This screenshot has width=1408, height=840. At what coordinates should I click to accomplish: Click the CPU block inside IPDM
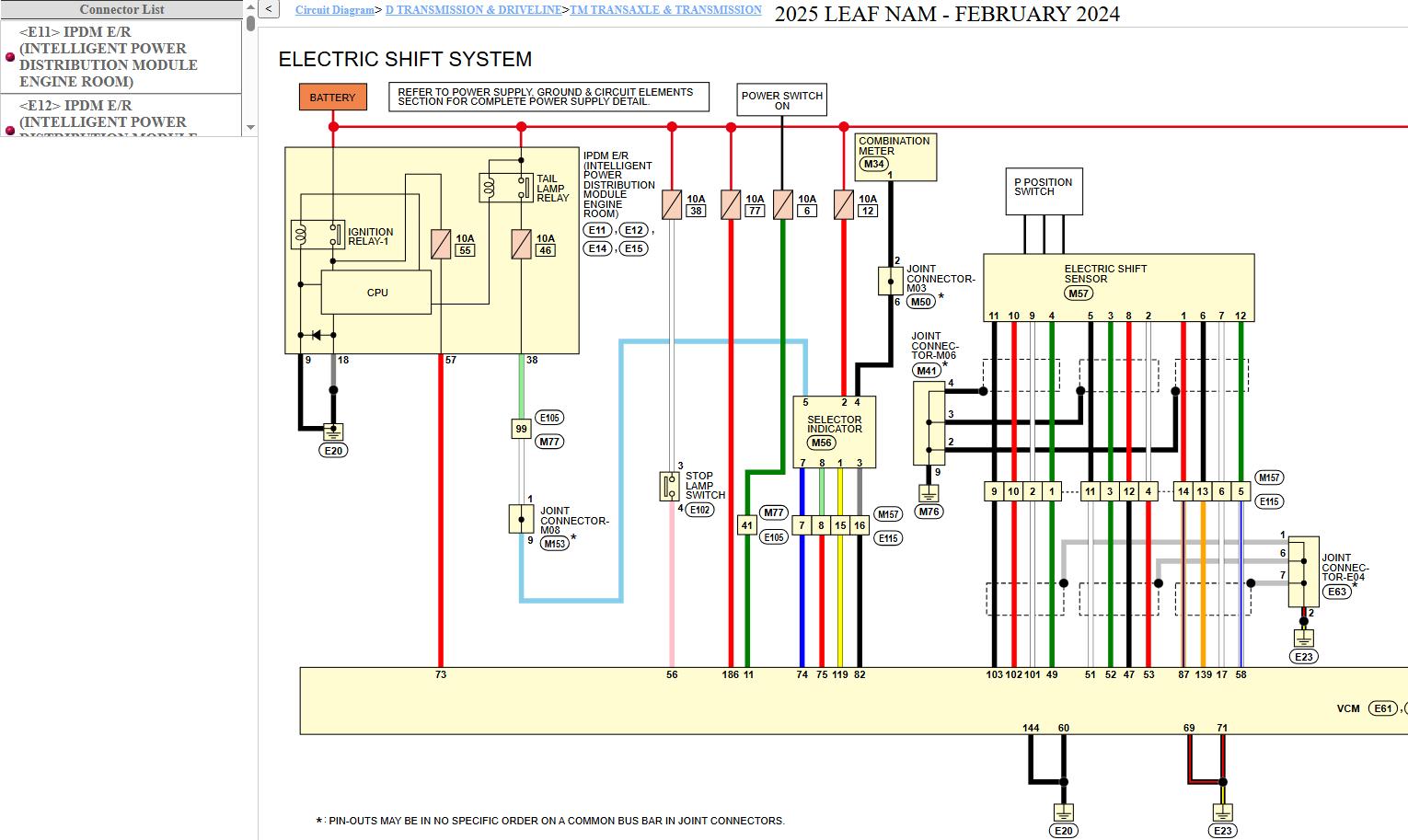click(376, 293)
